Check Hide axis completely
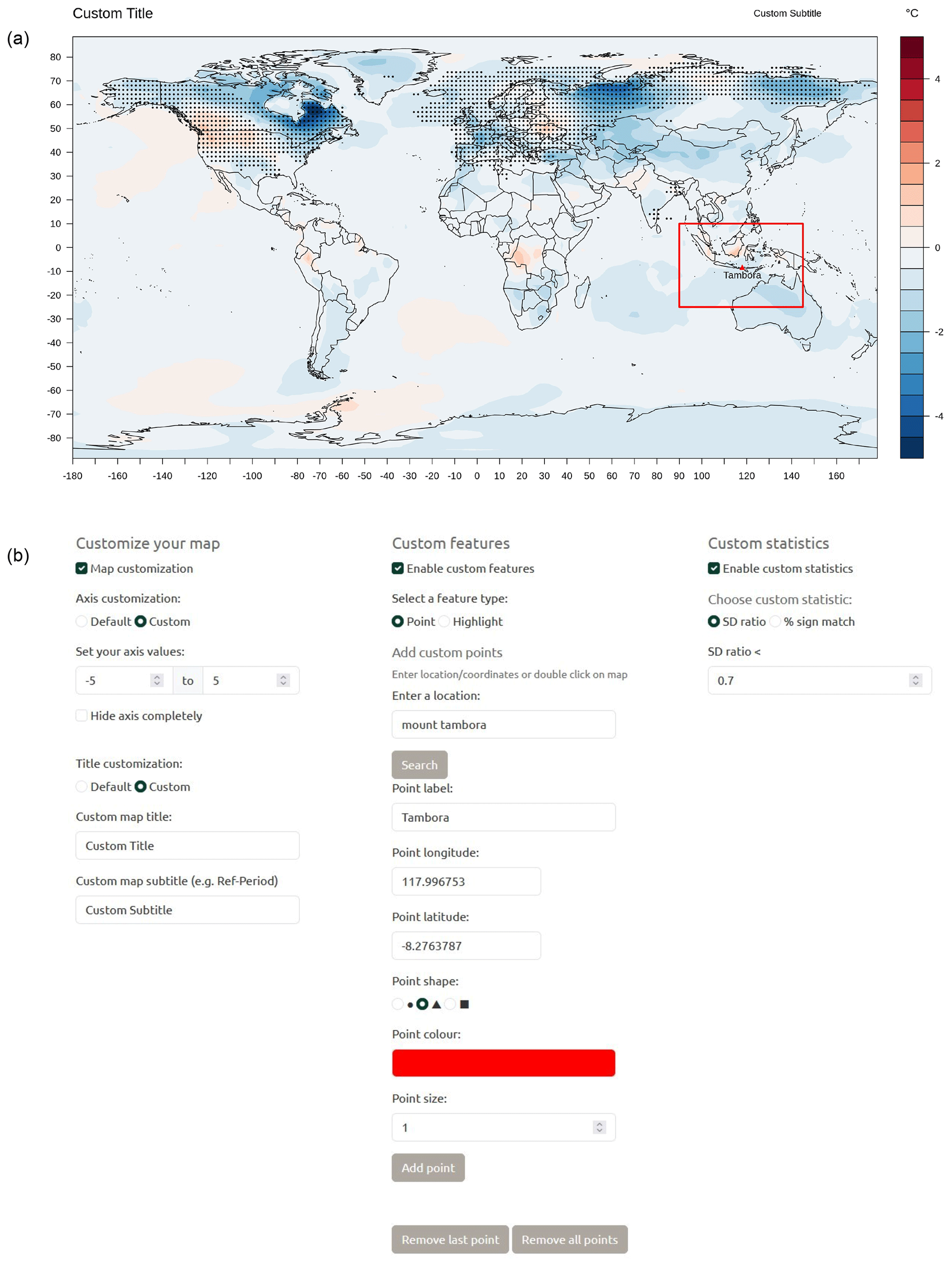The image size is (952, 1267). [82, 715]
